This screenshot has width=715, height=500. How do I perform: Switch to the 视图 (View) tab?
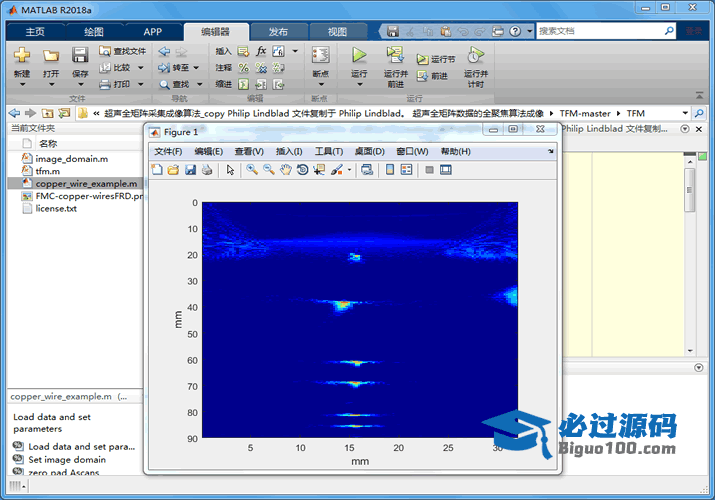[x=337, y=31]
